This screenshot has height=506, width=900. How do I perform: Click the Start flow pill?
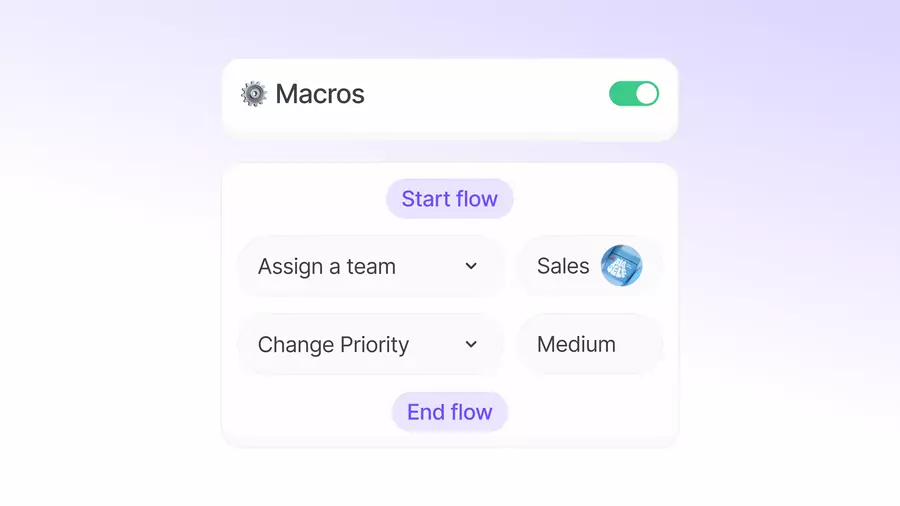[x=449, y=198]
